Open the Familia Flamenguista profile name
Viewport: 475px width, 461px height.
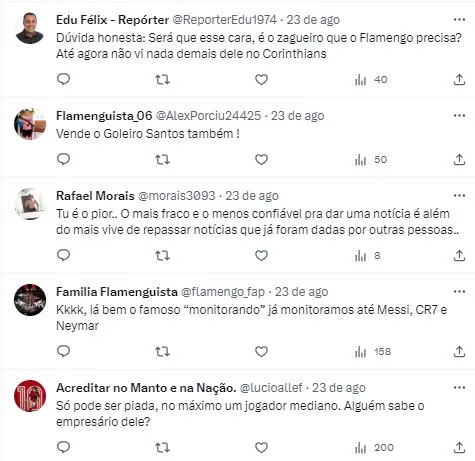tap(117, 292)
